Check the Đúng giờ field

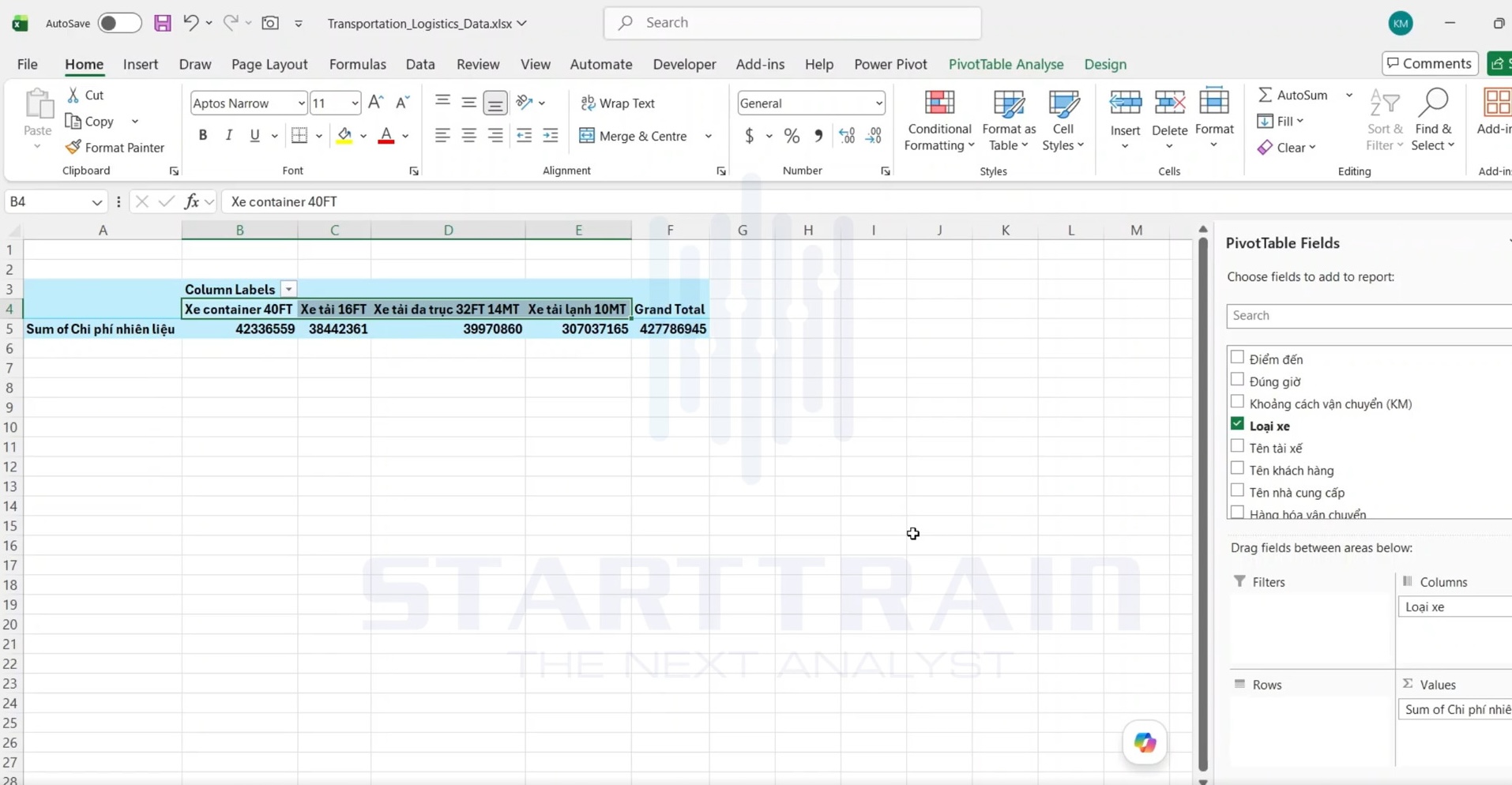pyautogui.click(x=1237, y=380)
